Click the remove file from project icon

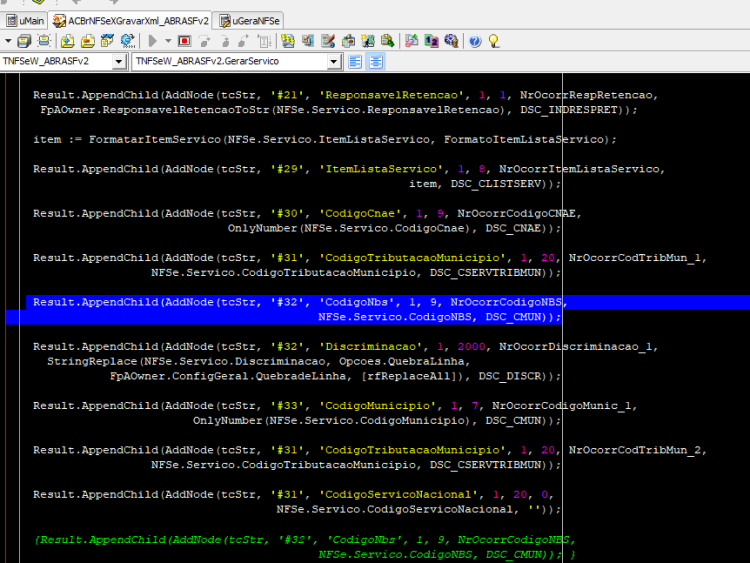coord(88,41)
